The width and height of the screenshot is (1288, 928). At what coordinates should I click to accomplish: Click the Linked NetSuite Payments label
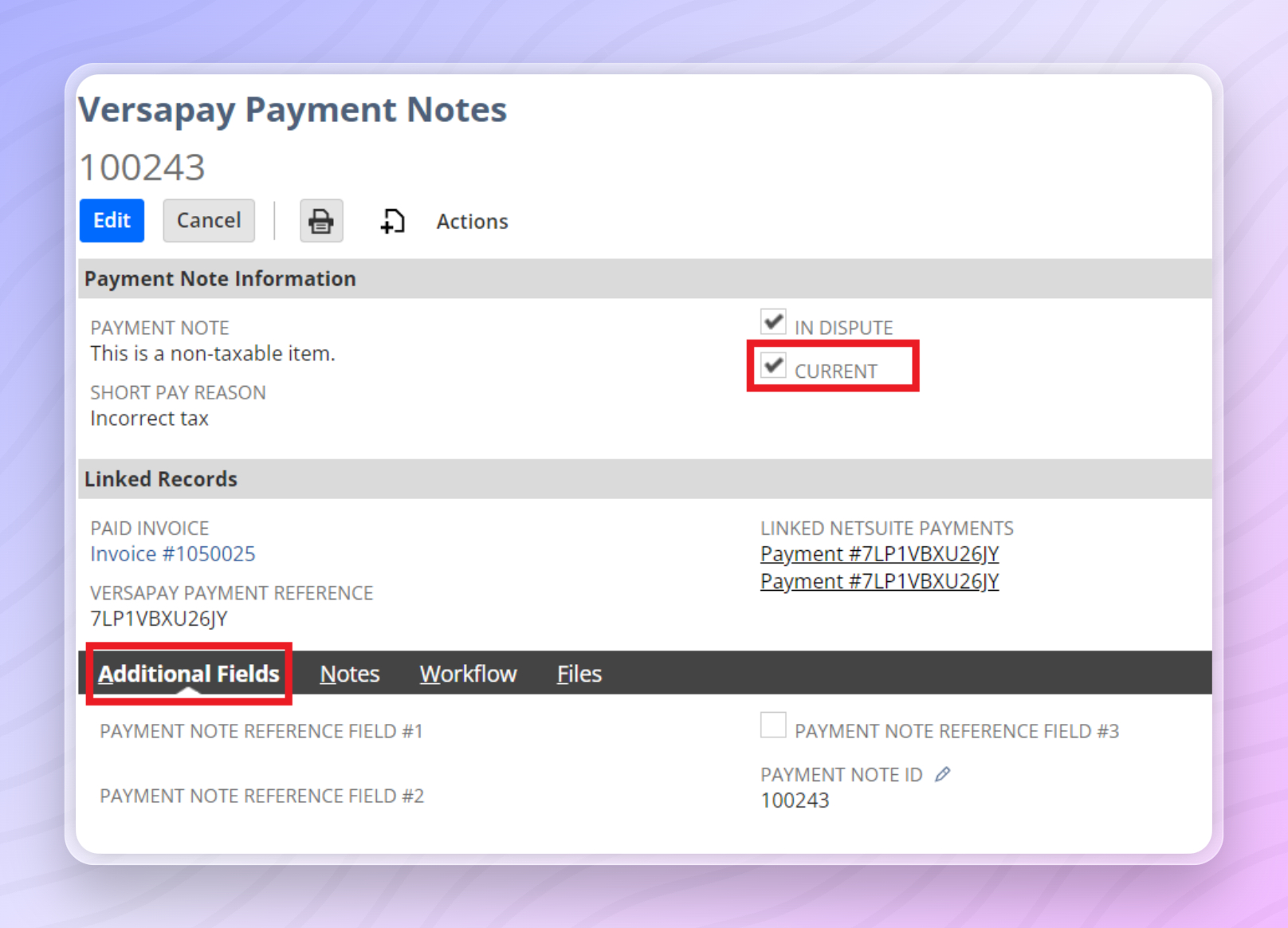tap(887, 529)
